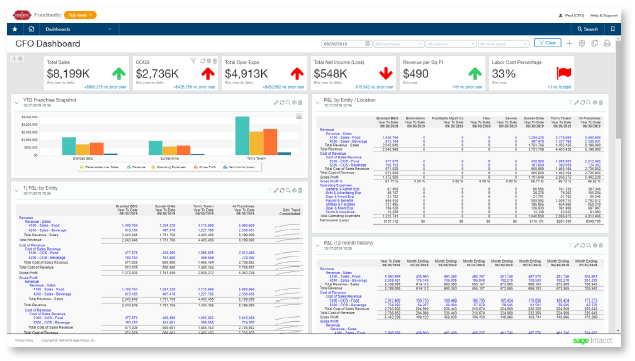Print the dashboard using the printer icon

607,43
